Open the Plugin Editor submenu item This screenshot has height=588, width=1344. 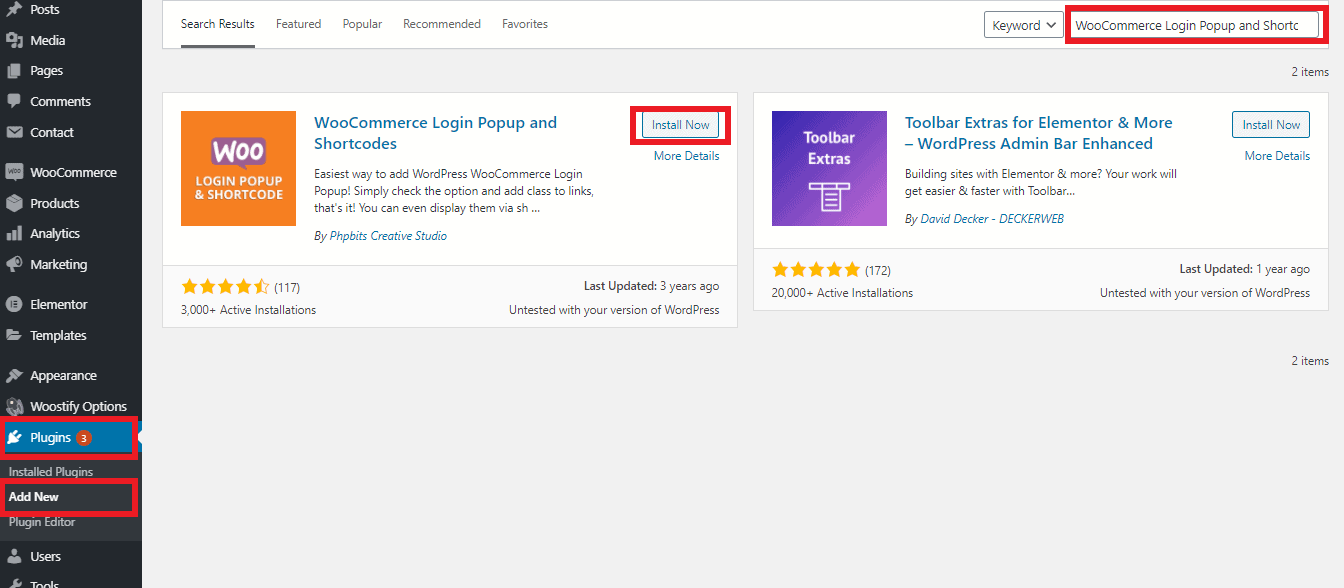tap(42, 522)
